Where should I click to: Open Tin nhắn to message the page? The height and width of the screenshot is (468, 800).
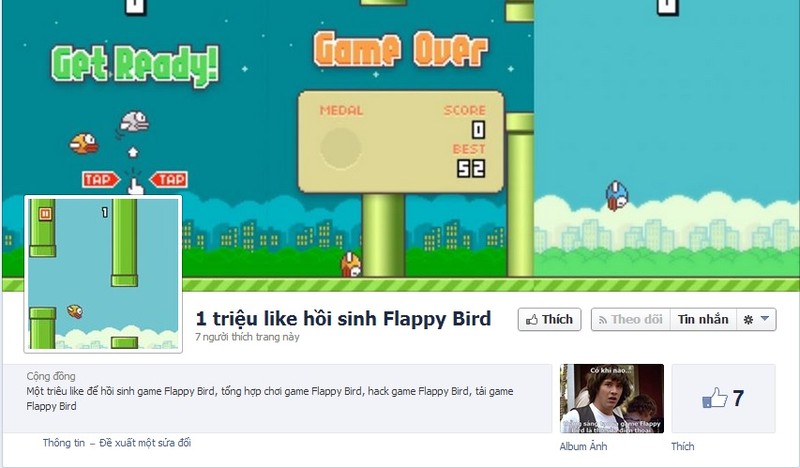[703, 319]
